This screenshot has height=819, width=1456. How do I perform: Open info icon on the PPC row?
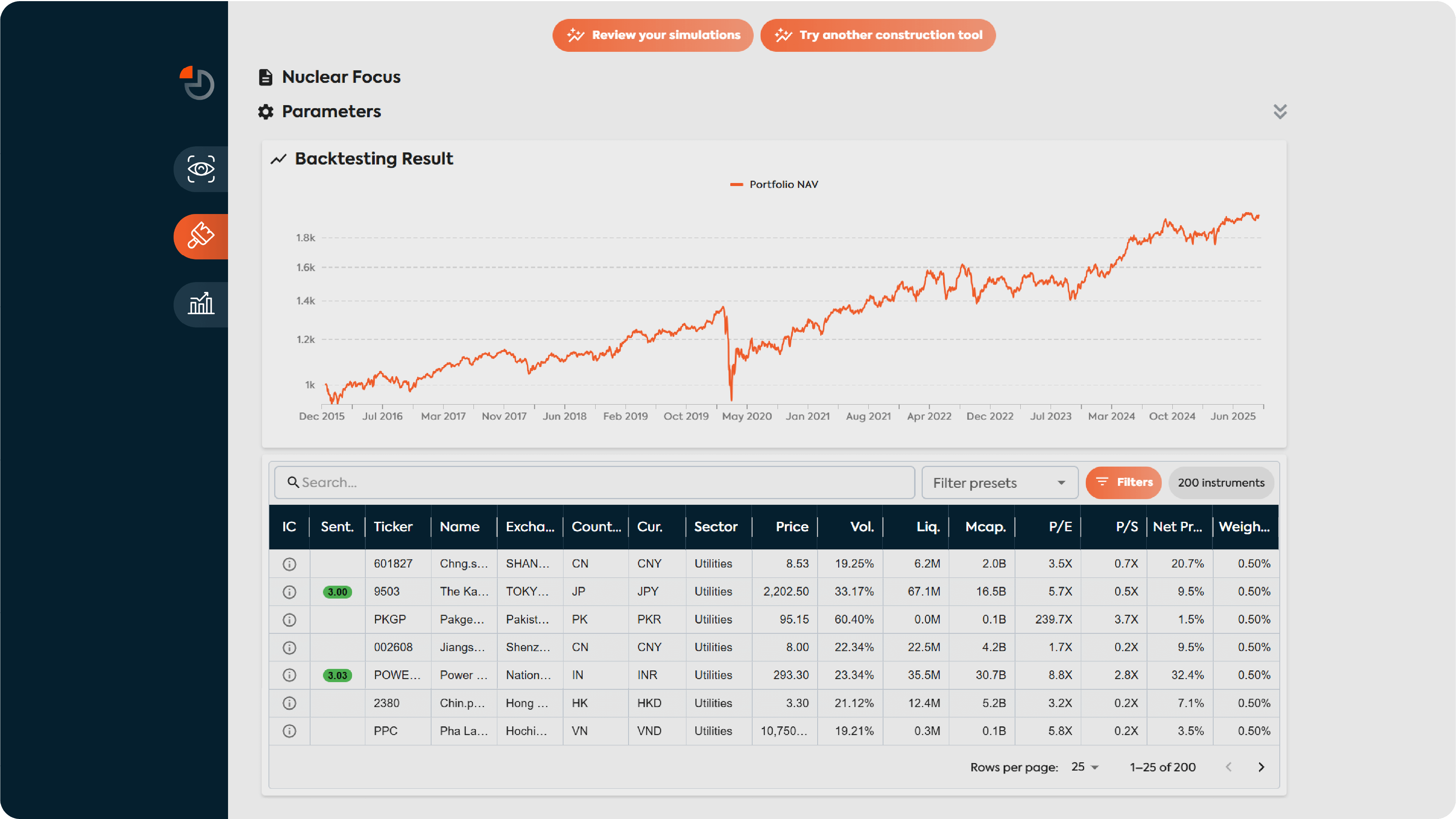click(x=289, y=731)
